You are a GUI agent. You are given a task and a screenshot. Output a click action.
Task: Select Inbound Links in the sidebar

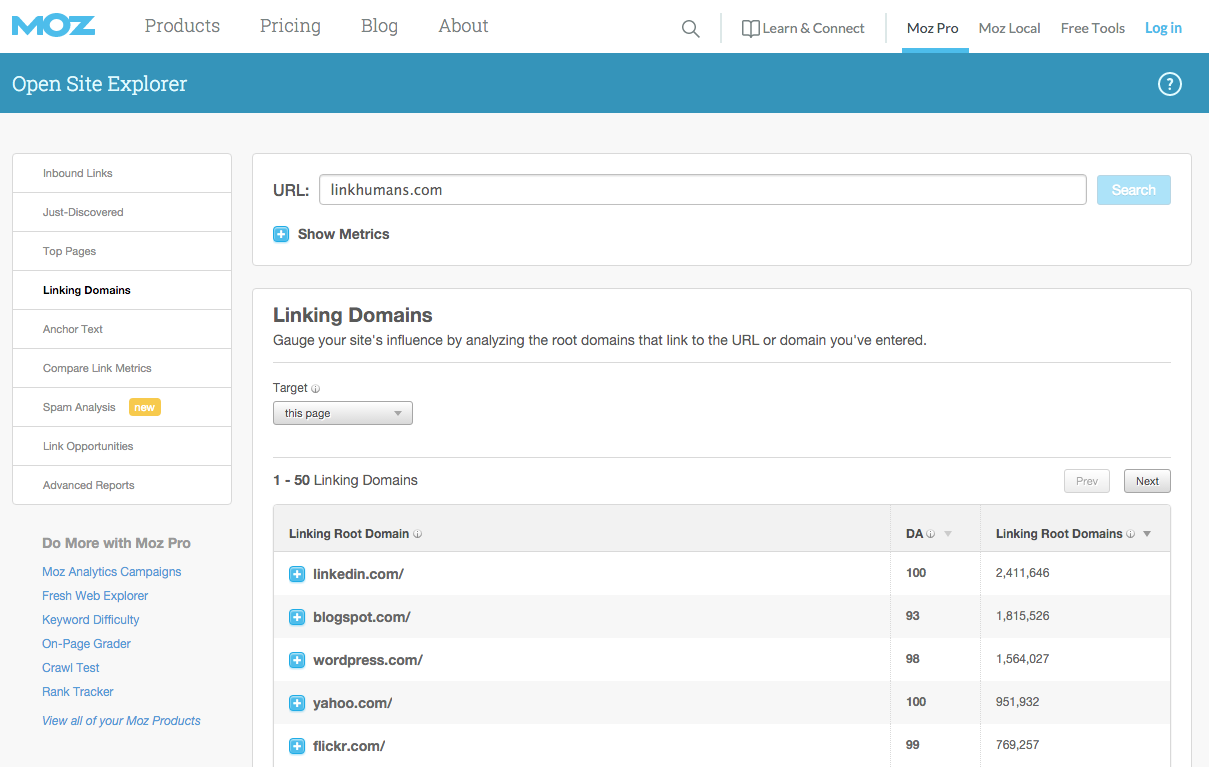click(122, 173)
